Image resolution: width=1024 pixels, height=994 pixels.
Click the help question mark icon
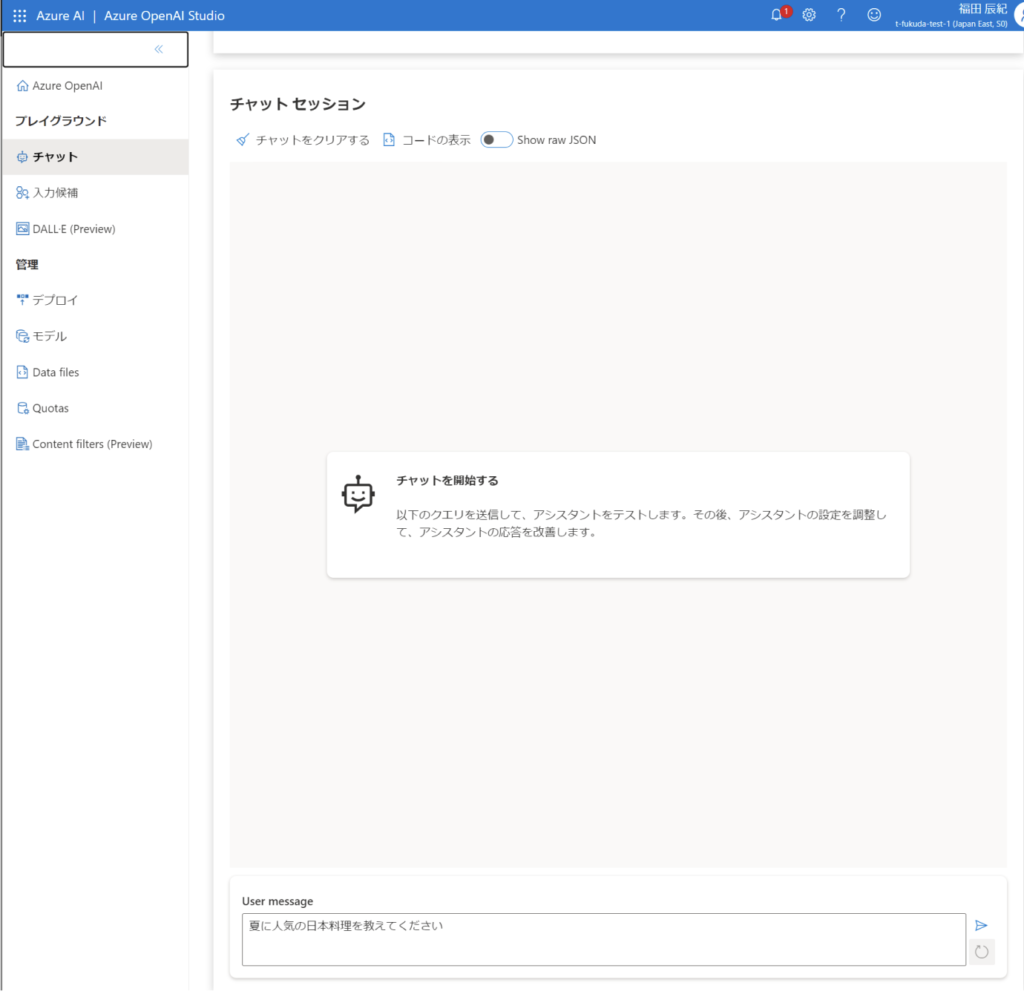coord(841,15)
